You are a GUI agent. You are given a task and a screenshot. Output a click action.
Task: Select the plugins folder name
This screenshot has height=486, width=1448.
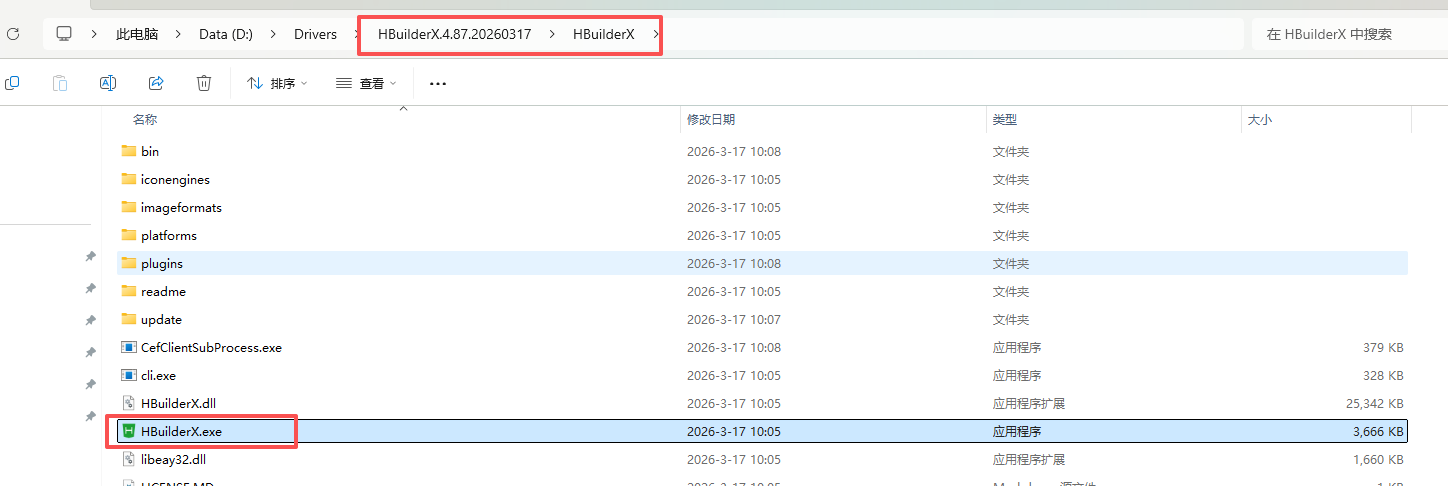[162, 263]
